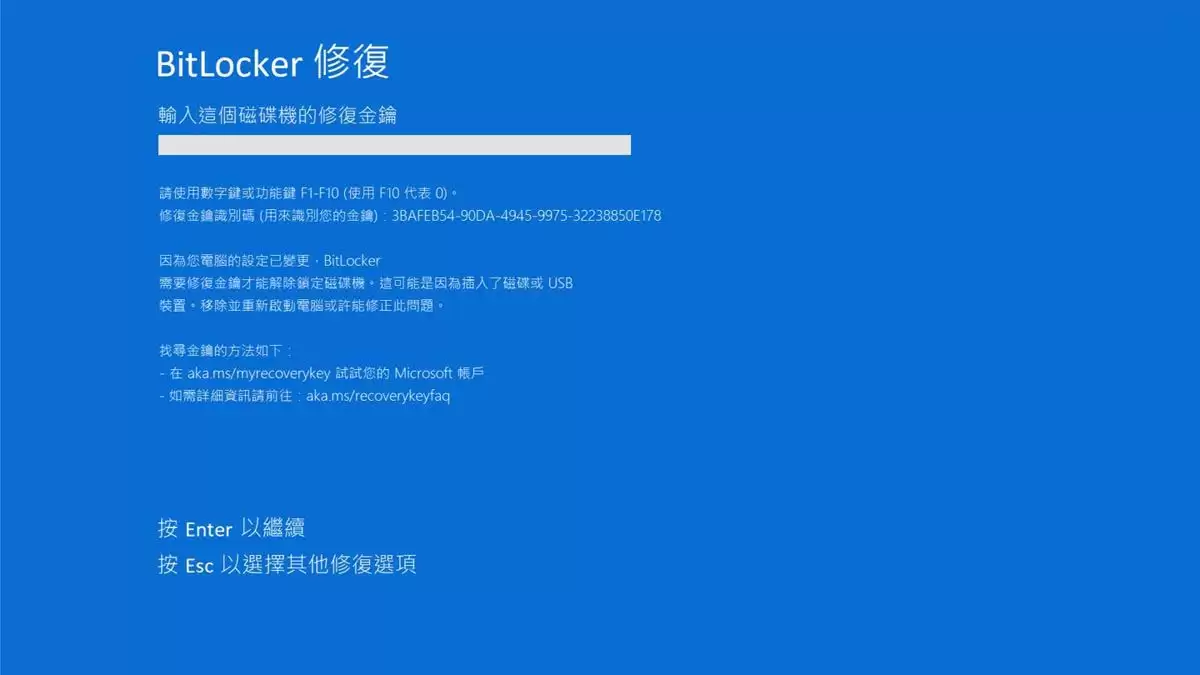Click the line '裝置。移除並重新啟動電腦或許能修正此問題。'
The image size is (1200, 675).
[x=301, y=306]
